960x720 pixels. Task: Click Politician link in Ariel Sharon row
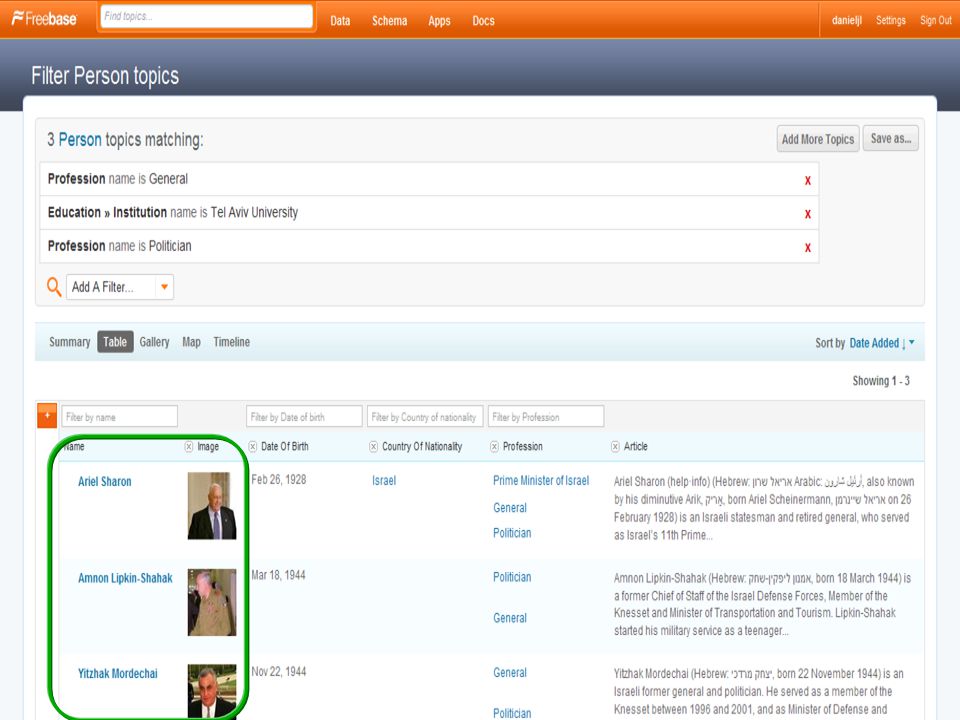coord(512,533)
